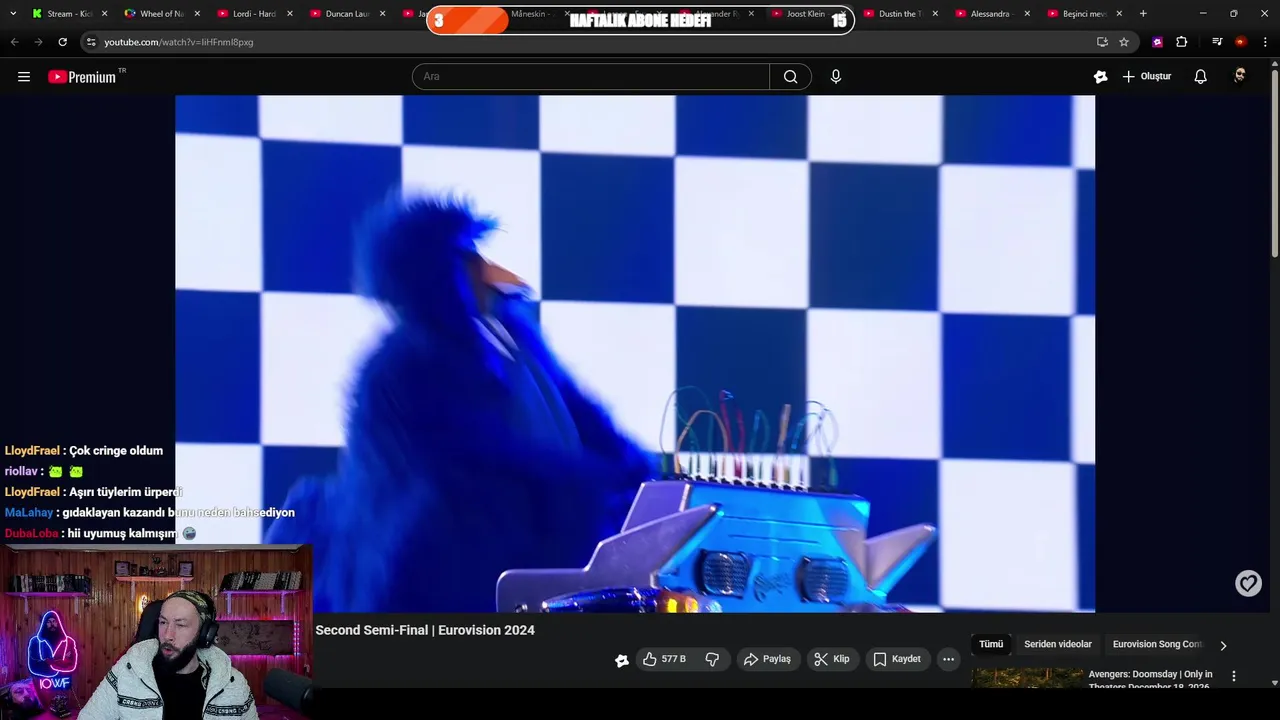Click the sparkle icon left of like button

(621, 660)
